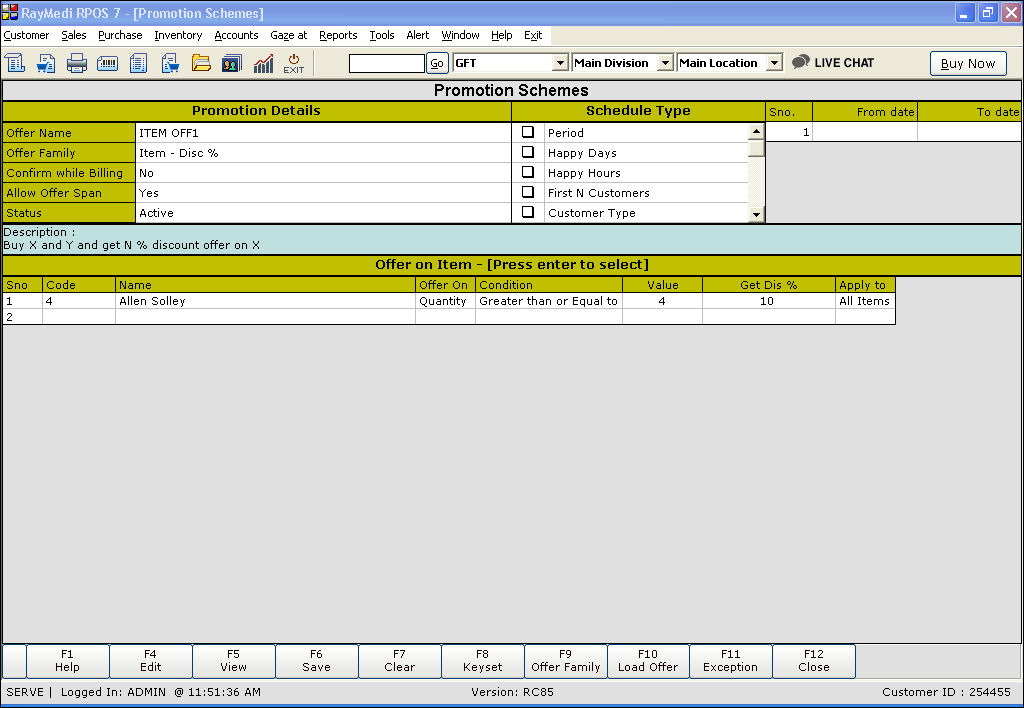Restore the inner window via title bar button
This screenshot has height=708, width=1024.
987,12
